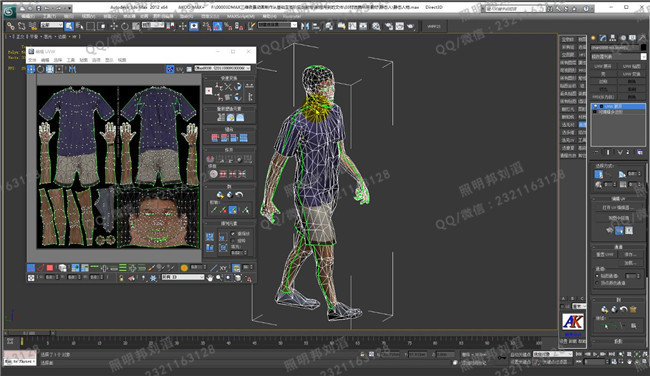The width and height of the screenshot is (650, 376).
Task: Click the channel Save button
Action: (x=630, y=254)
